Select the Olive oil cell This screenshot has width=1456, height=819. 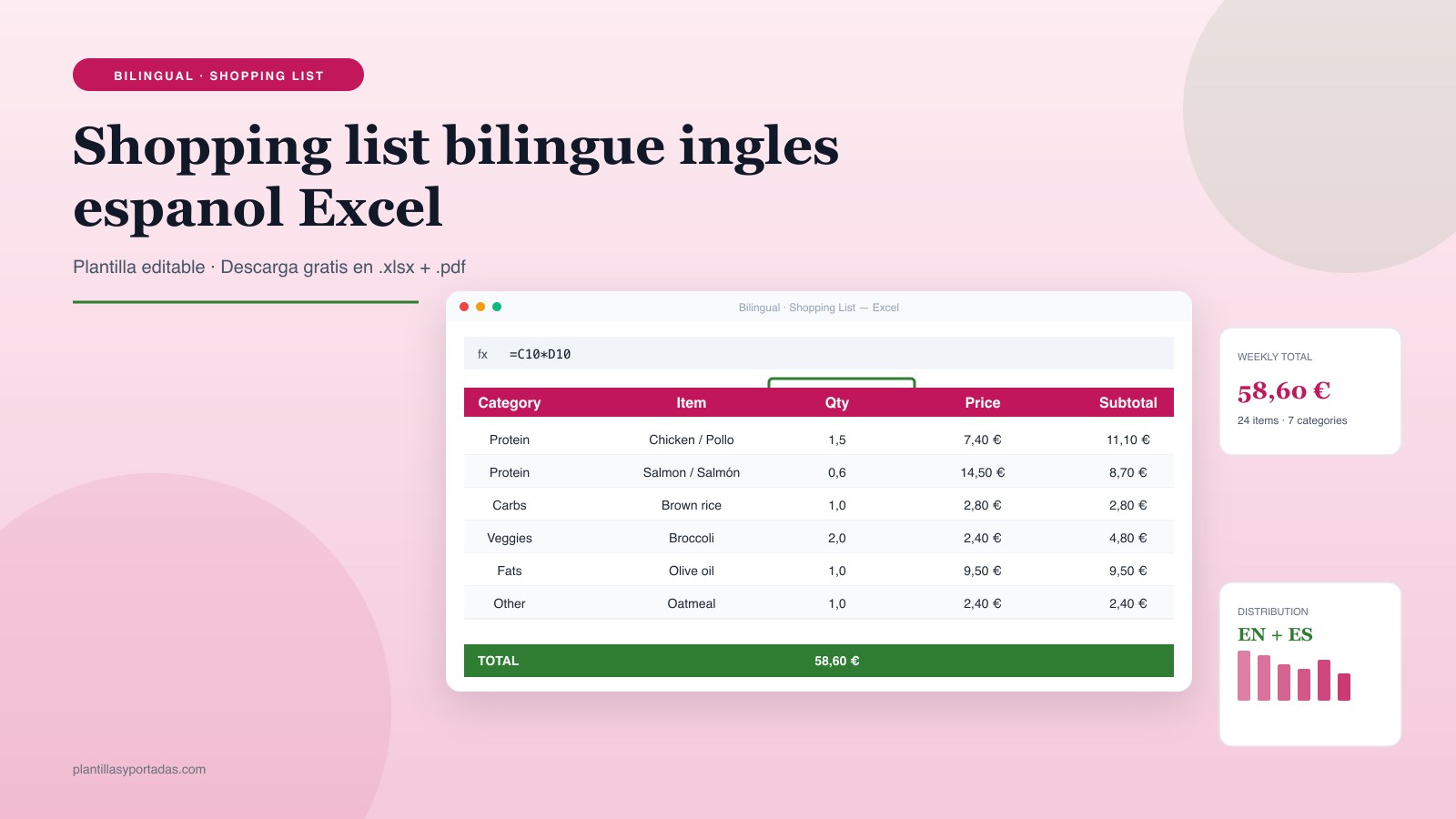[692, 571]
